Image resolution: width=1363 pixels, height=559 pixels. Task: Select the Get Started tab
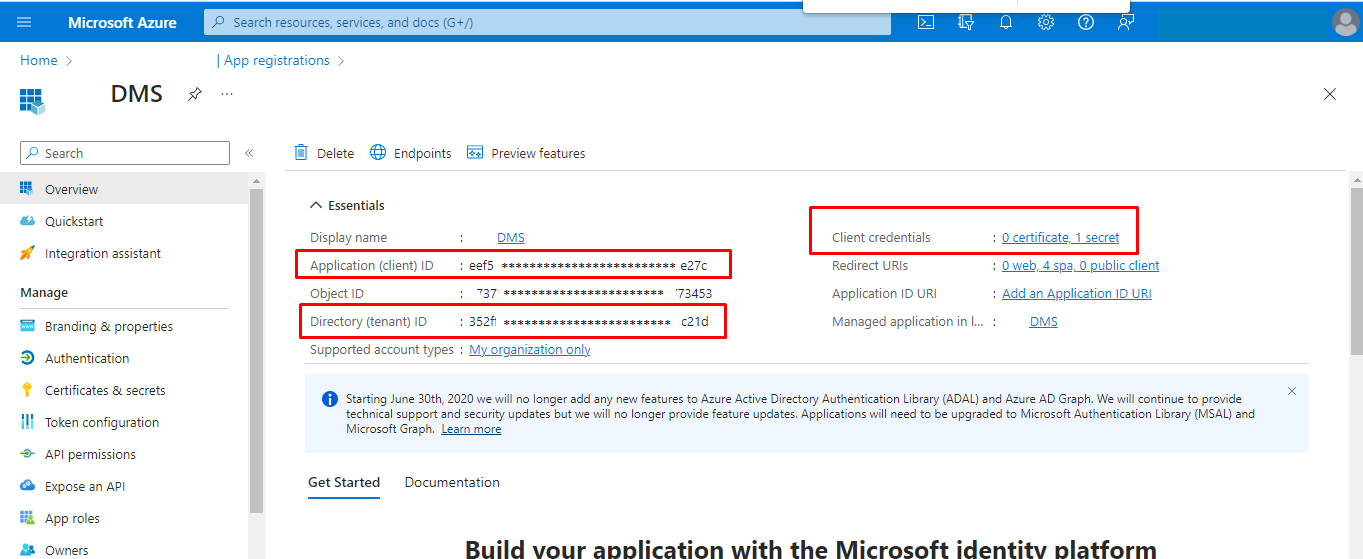(x=344, y=482)
